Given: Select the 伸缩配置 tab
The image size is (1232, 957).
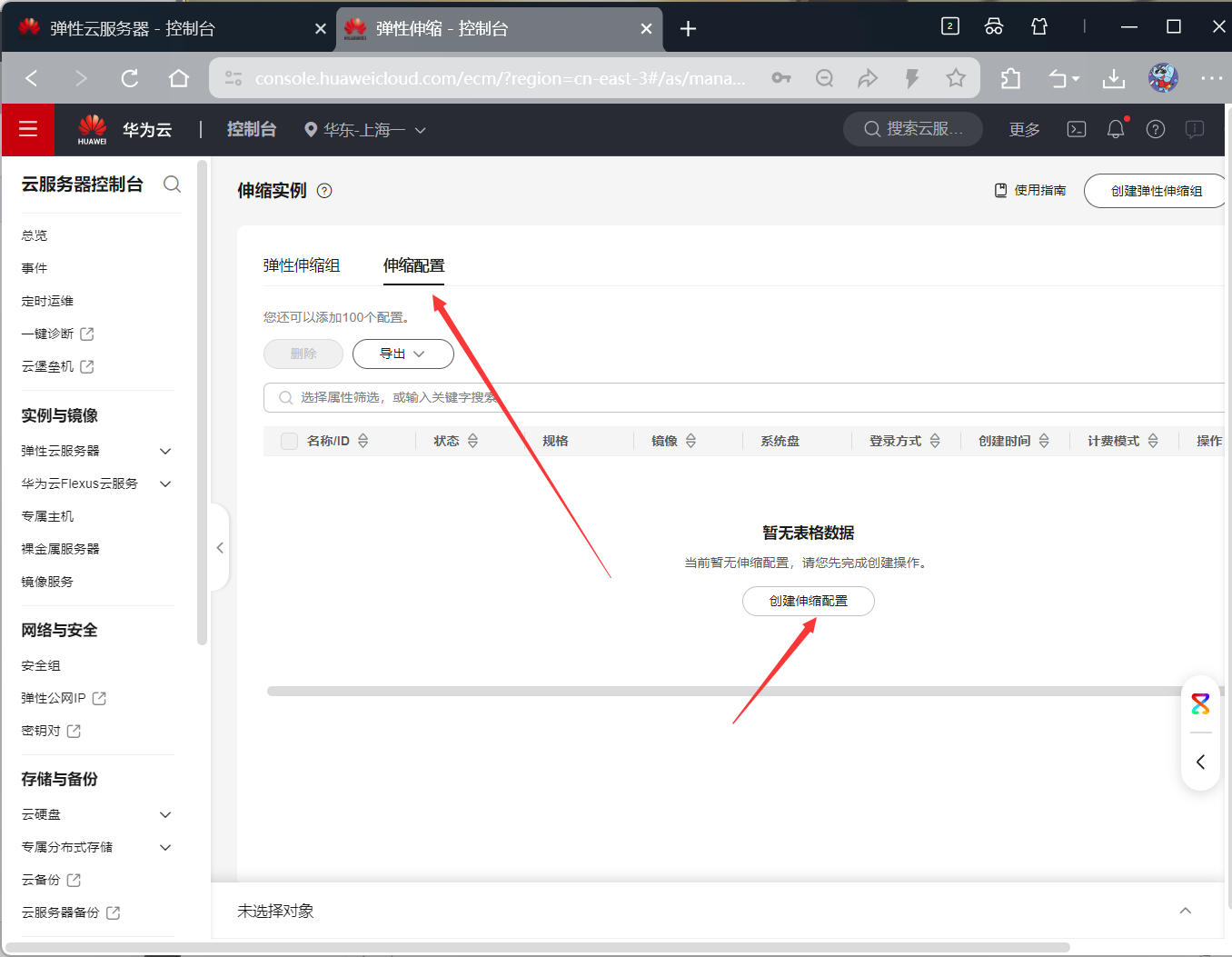Looking at the screenshot, I should pos(414,265).
